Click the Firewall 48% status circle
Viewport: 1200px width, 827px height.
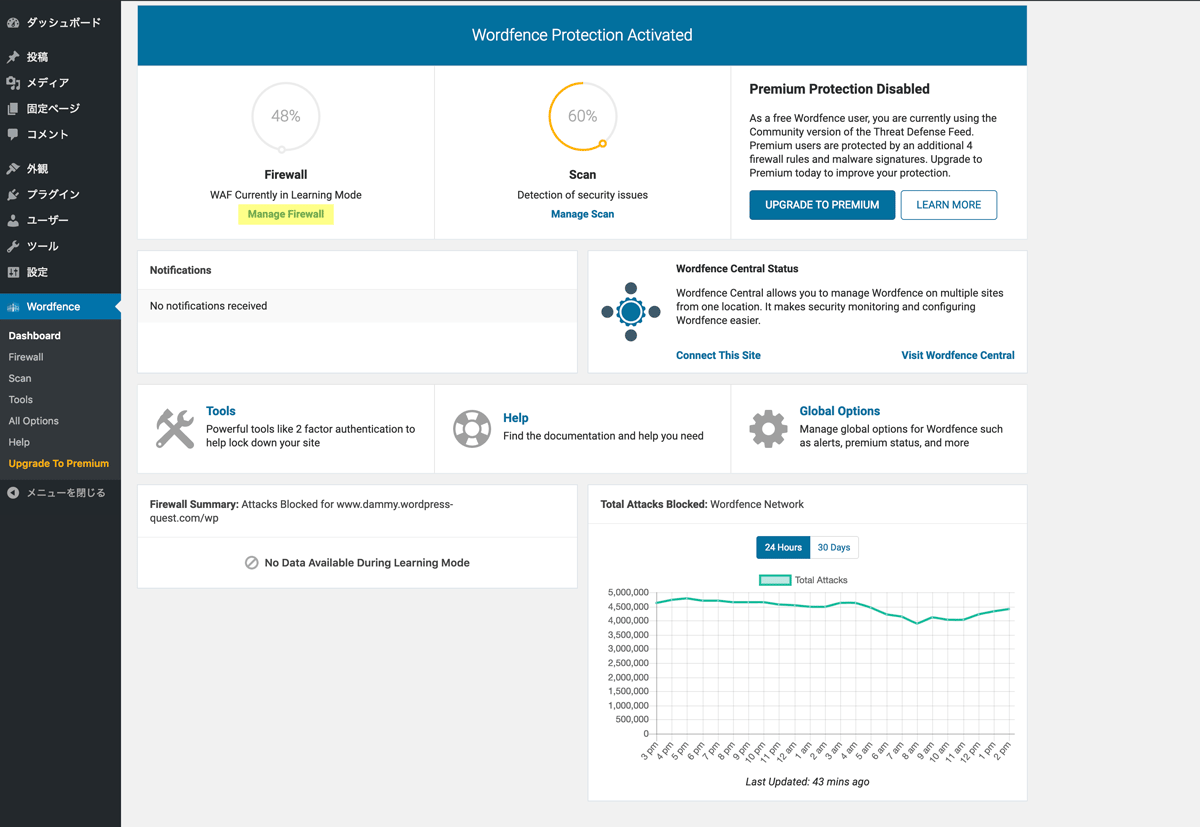[286, 117]
